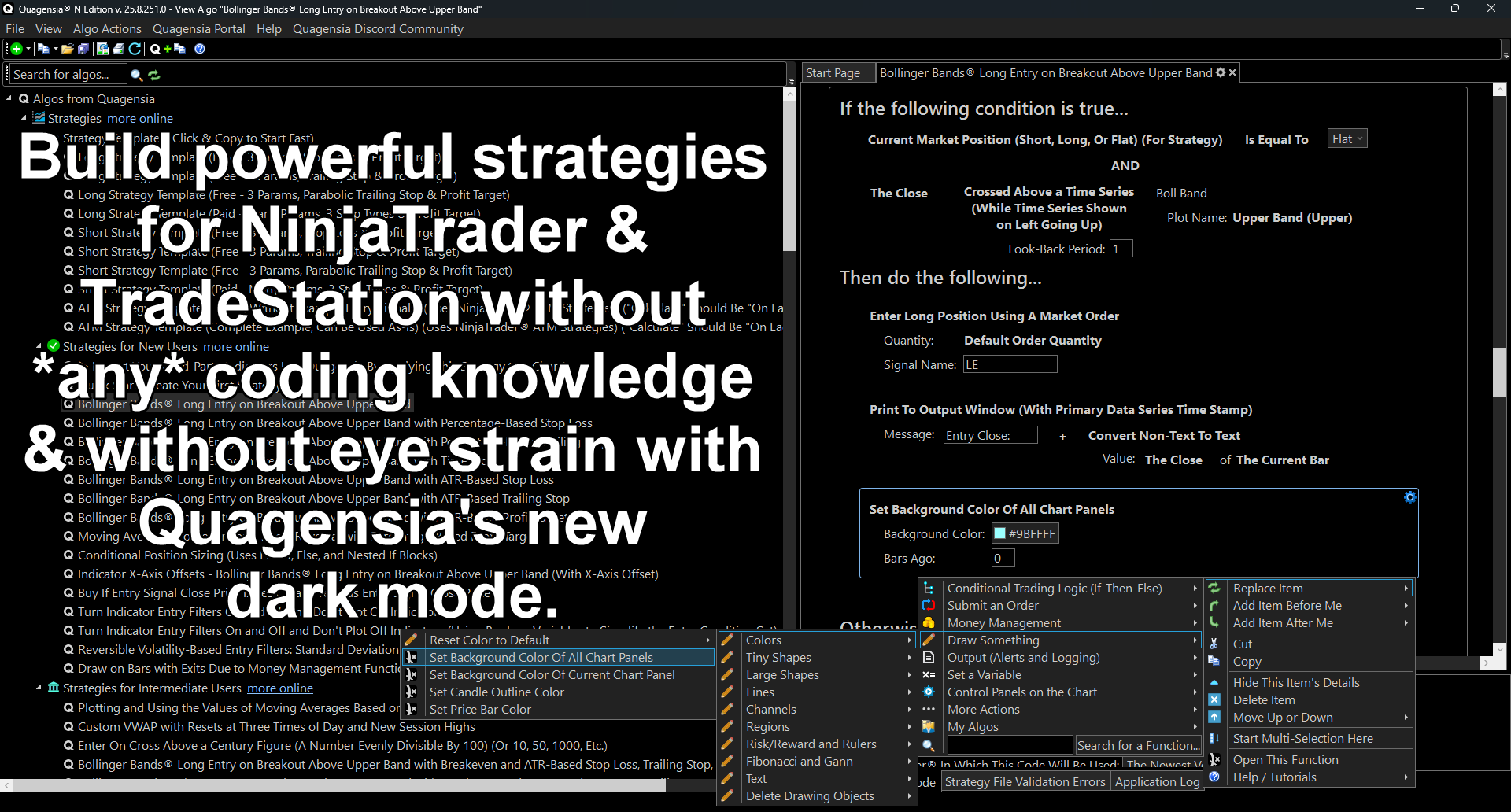Open the Application Log tab
Image resolution: width=1511 pixels, height=812 pixels.
1157,781
